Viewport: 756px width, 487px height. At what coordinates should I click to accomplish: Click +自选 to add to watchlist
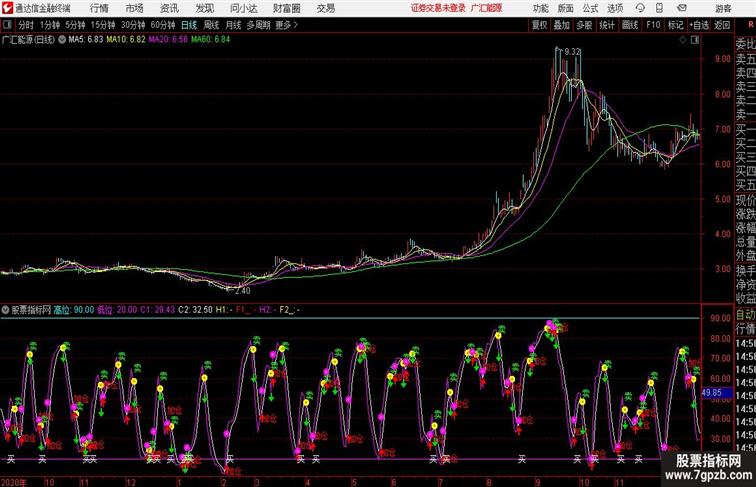pos(699,25)
